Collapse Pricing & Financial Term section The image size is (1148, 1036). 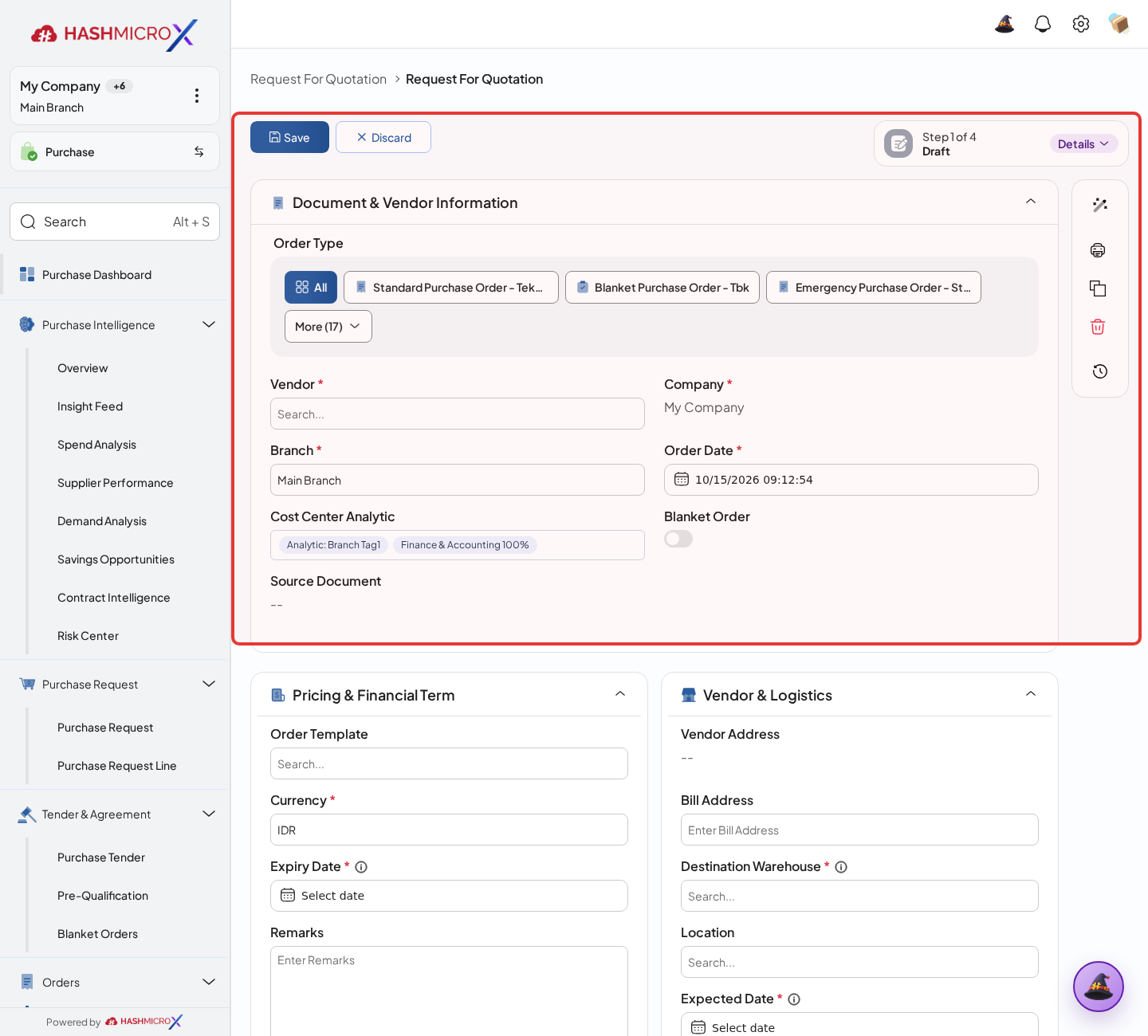(x=620, y=694)
